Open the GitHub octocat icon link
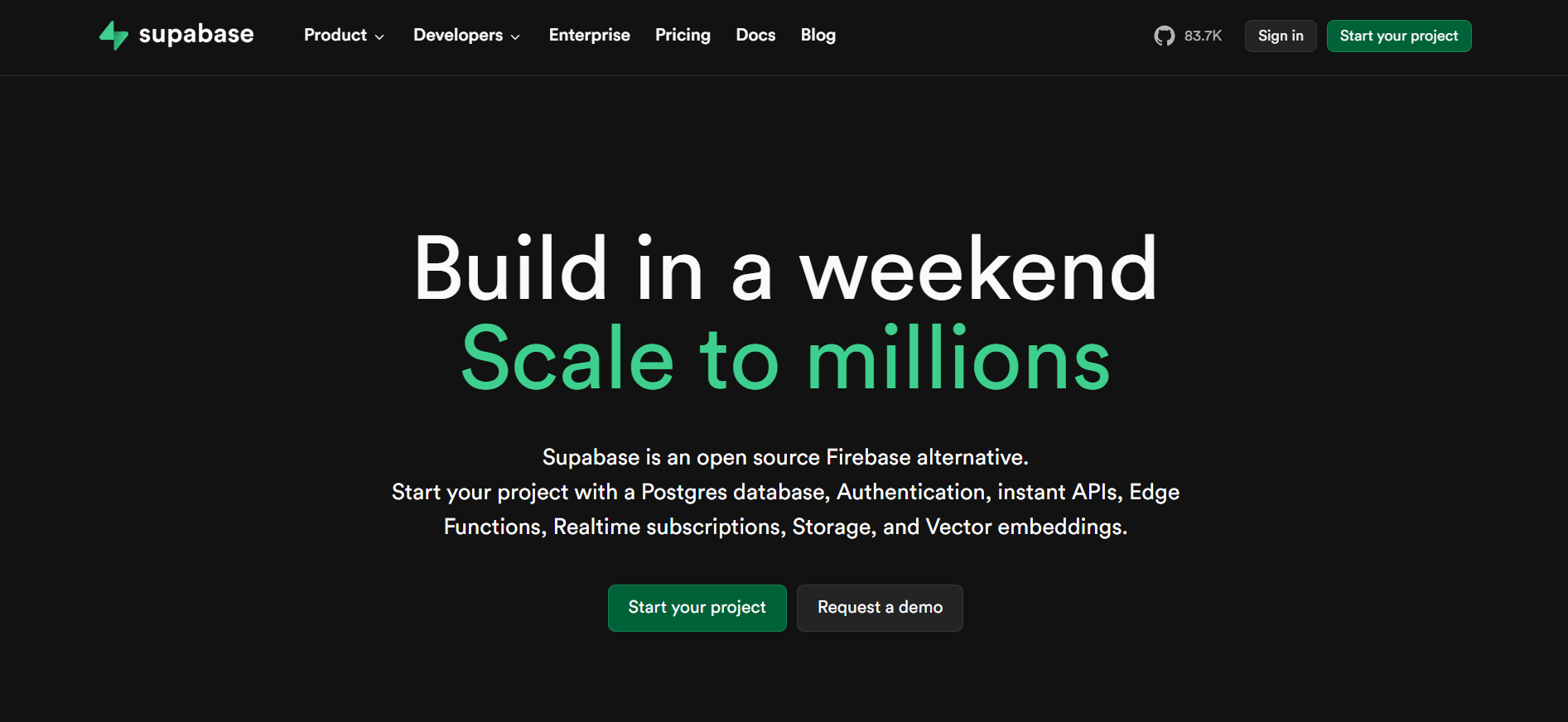1568x722 pixels. pyautogui.click(x=1165, y=36)
